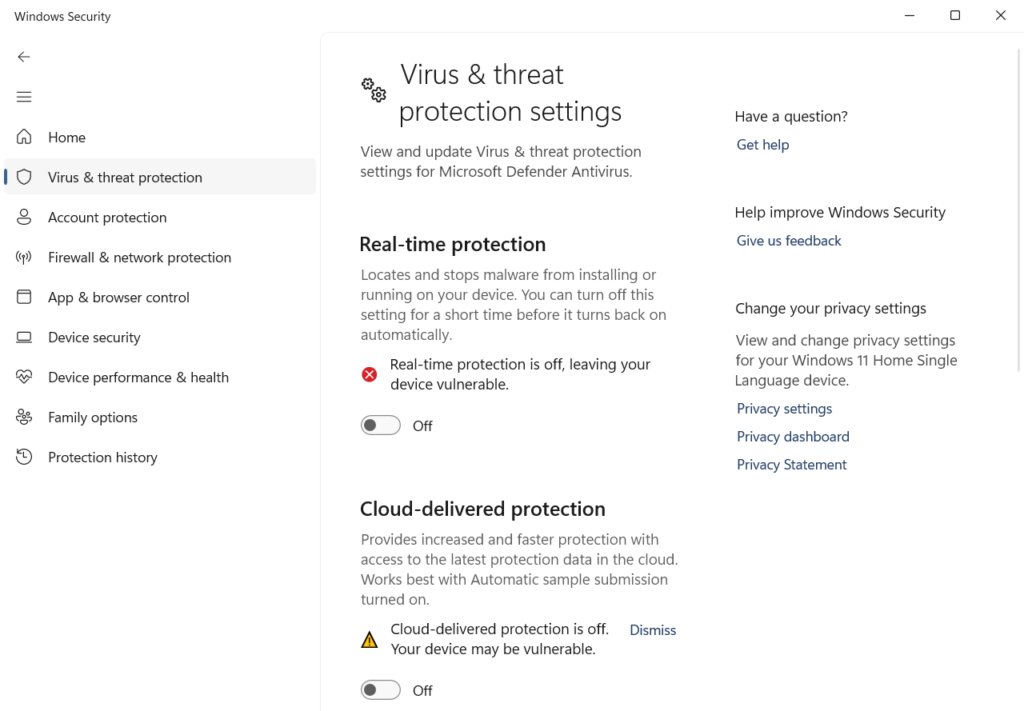Viewport: 1024px width, 711px height.
Task: Open the Privacy Statement
Action: click(791, 464)
